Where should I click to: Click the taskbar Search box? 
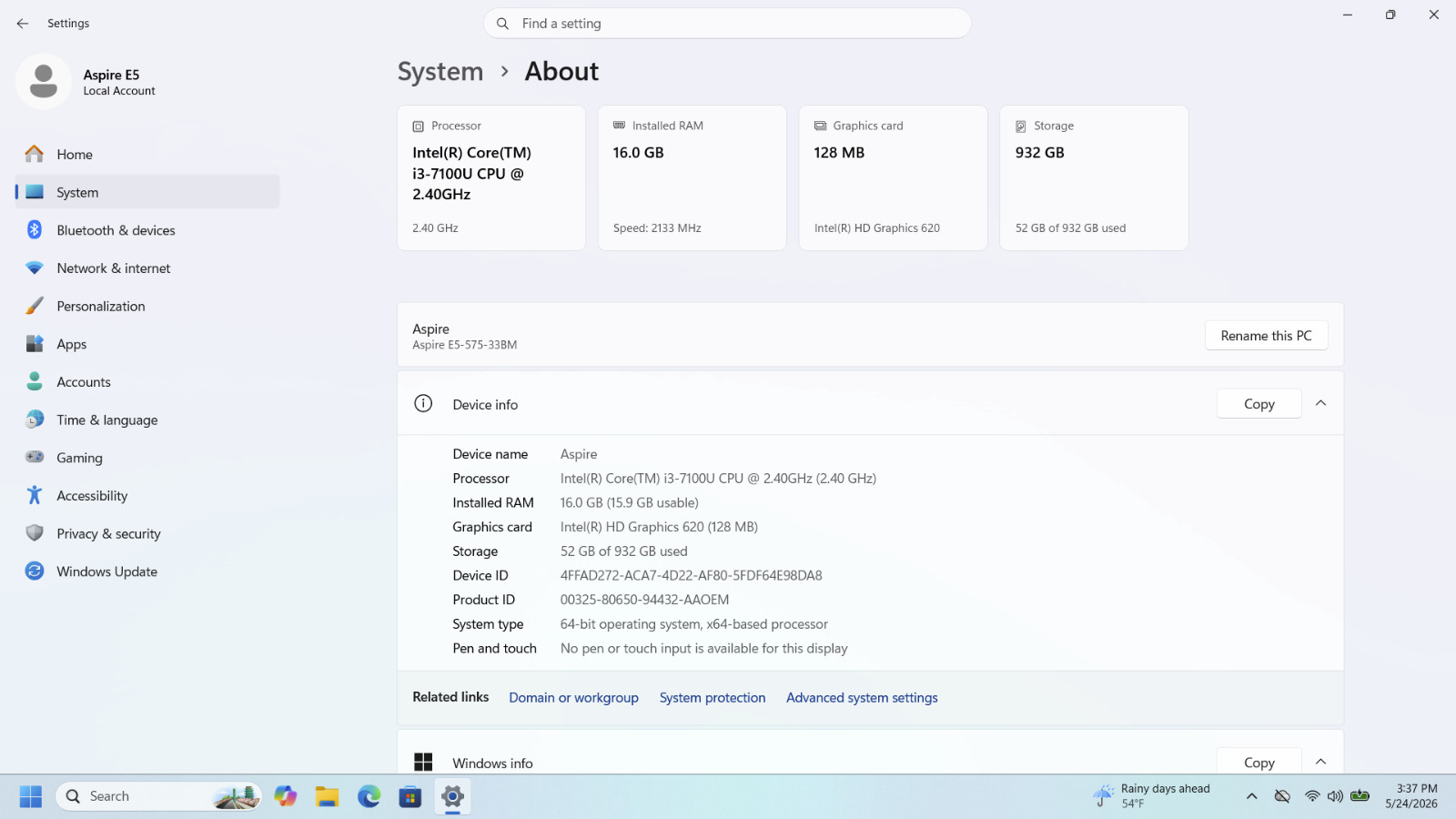coord(159,796)
